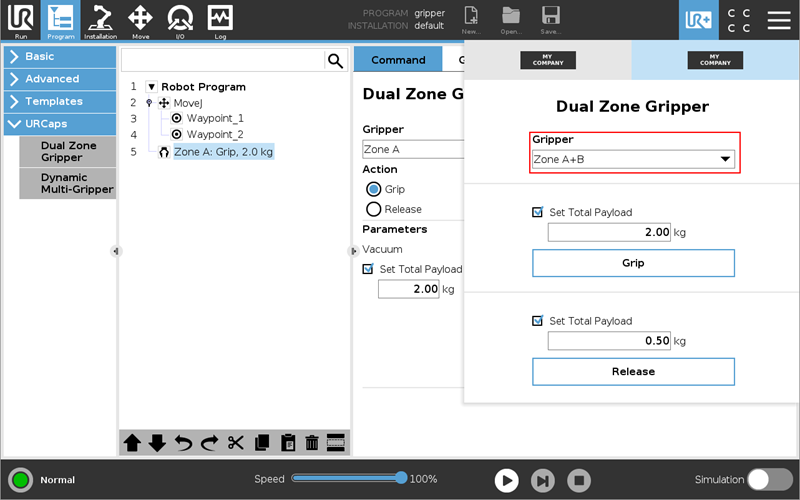Uncheck Set Total Payload above Grip button
The height and width of the screenshot is (500, 800).
point(539,212)
